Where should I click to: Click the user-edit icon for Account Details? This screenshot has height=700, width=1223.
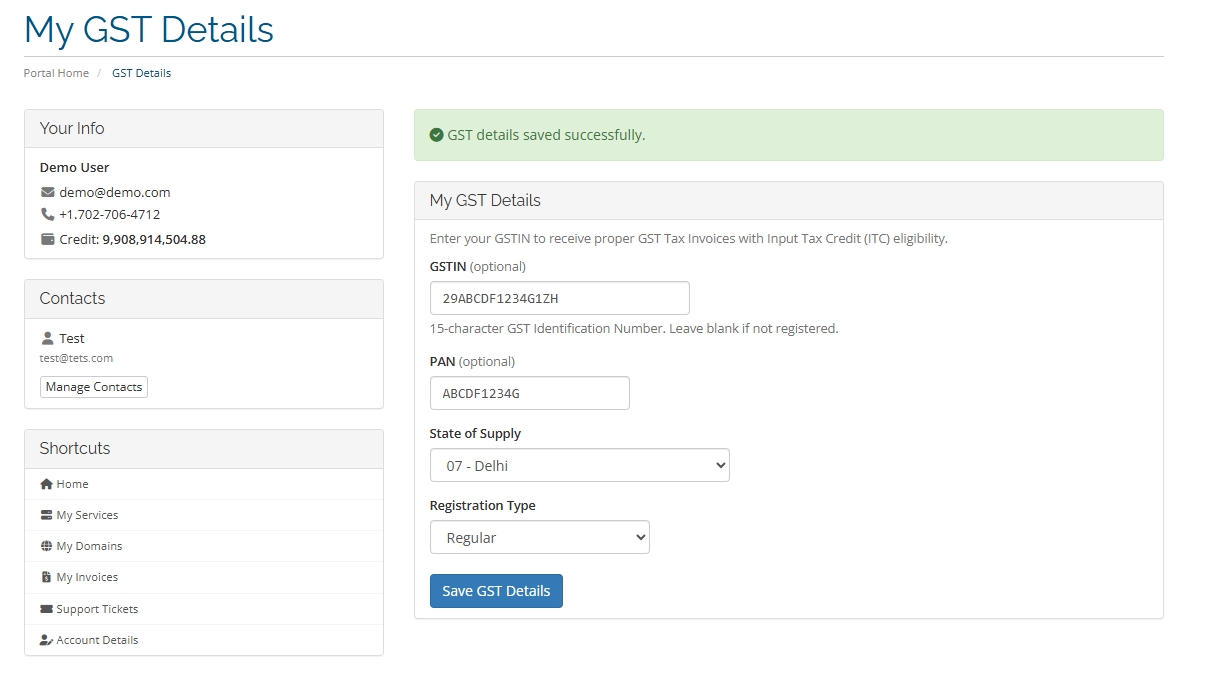pyautogui.click(x=46, y=640)
